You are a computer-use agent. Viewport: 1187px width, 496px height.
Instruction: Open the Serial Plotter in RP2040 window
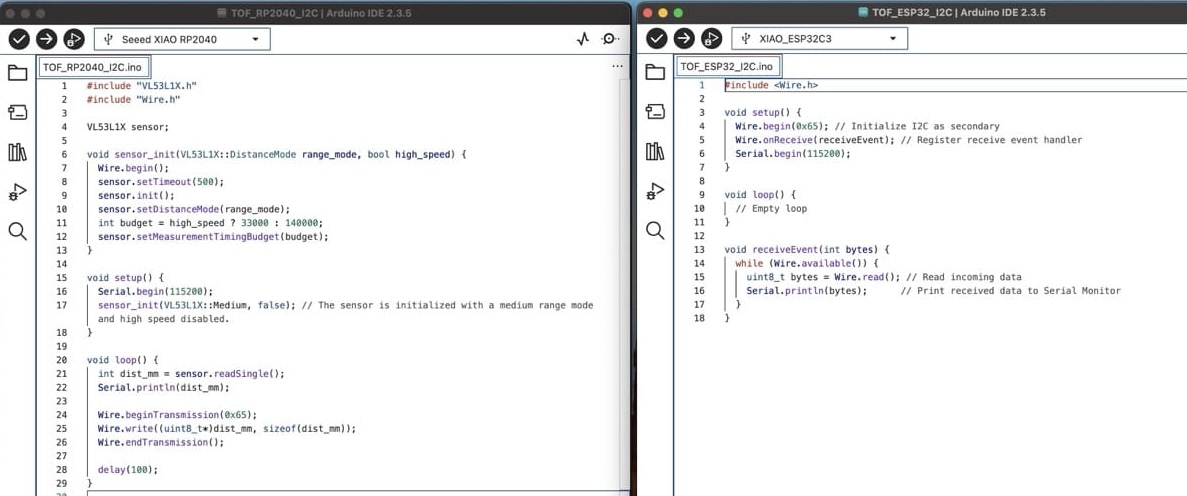[582, 39]
